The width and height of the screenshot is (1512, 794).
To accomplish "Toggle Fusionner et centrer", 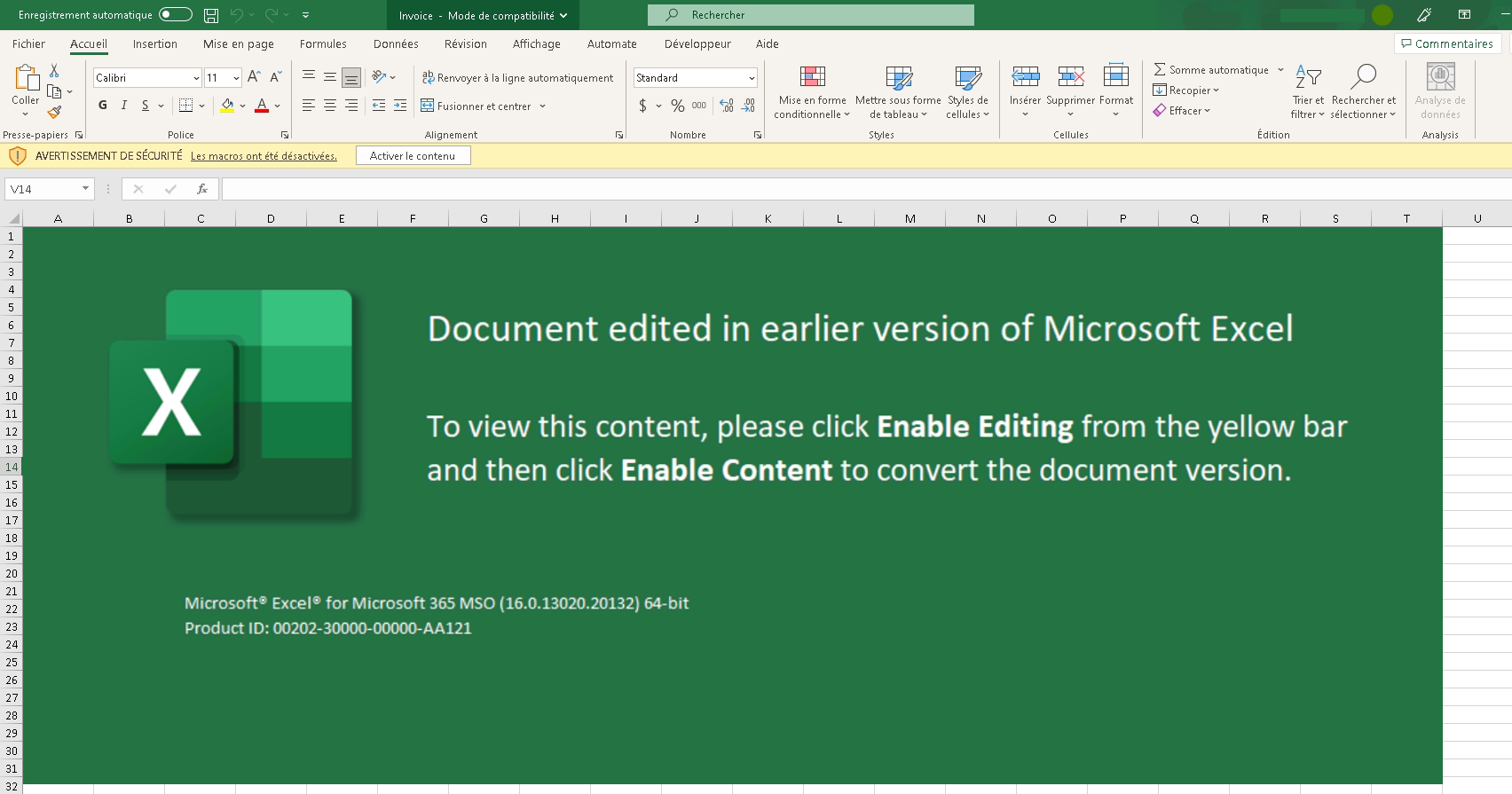I will coord(476,106).
